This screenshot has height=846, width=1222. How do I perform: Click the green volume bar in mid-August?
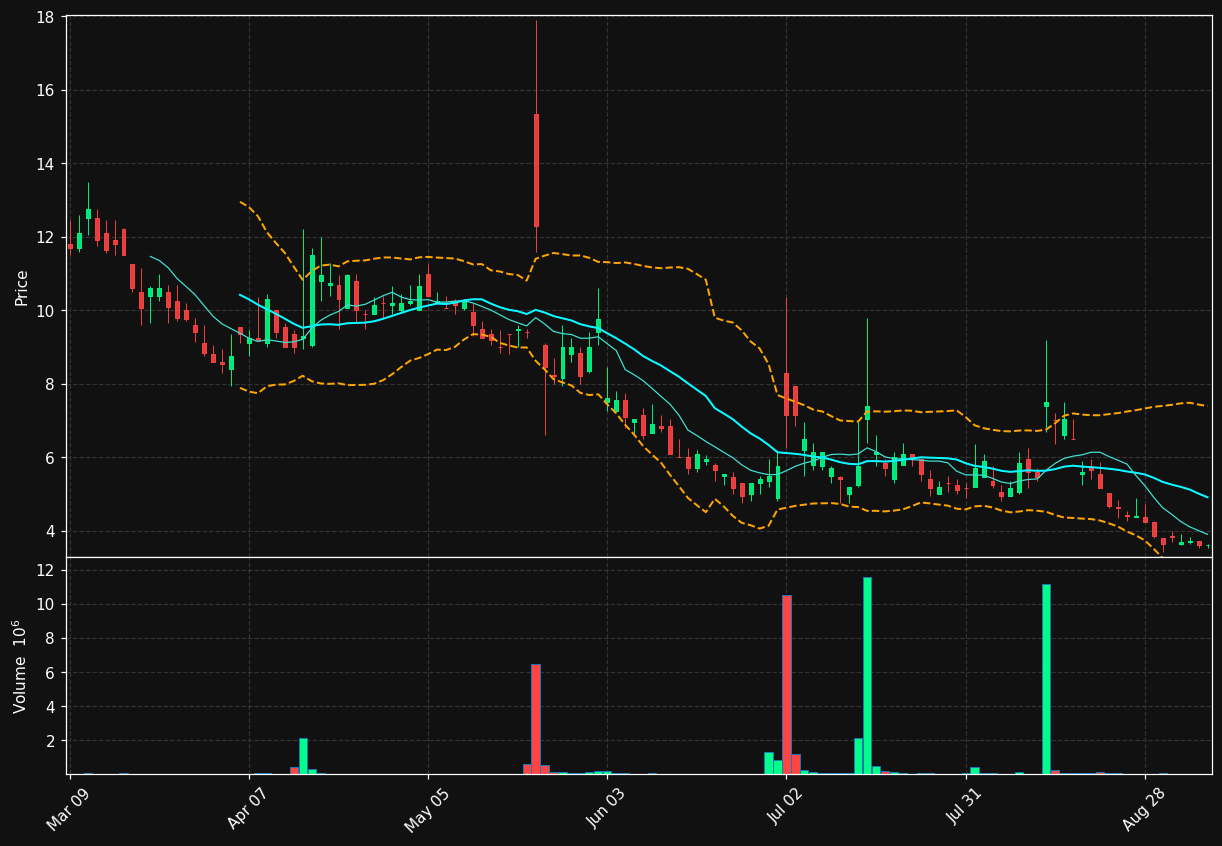1046,679
